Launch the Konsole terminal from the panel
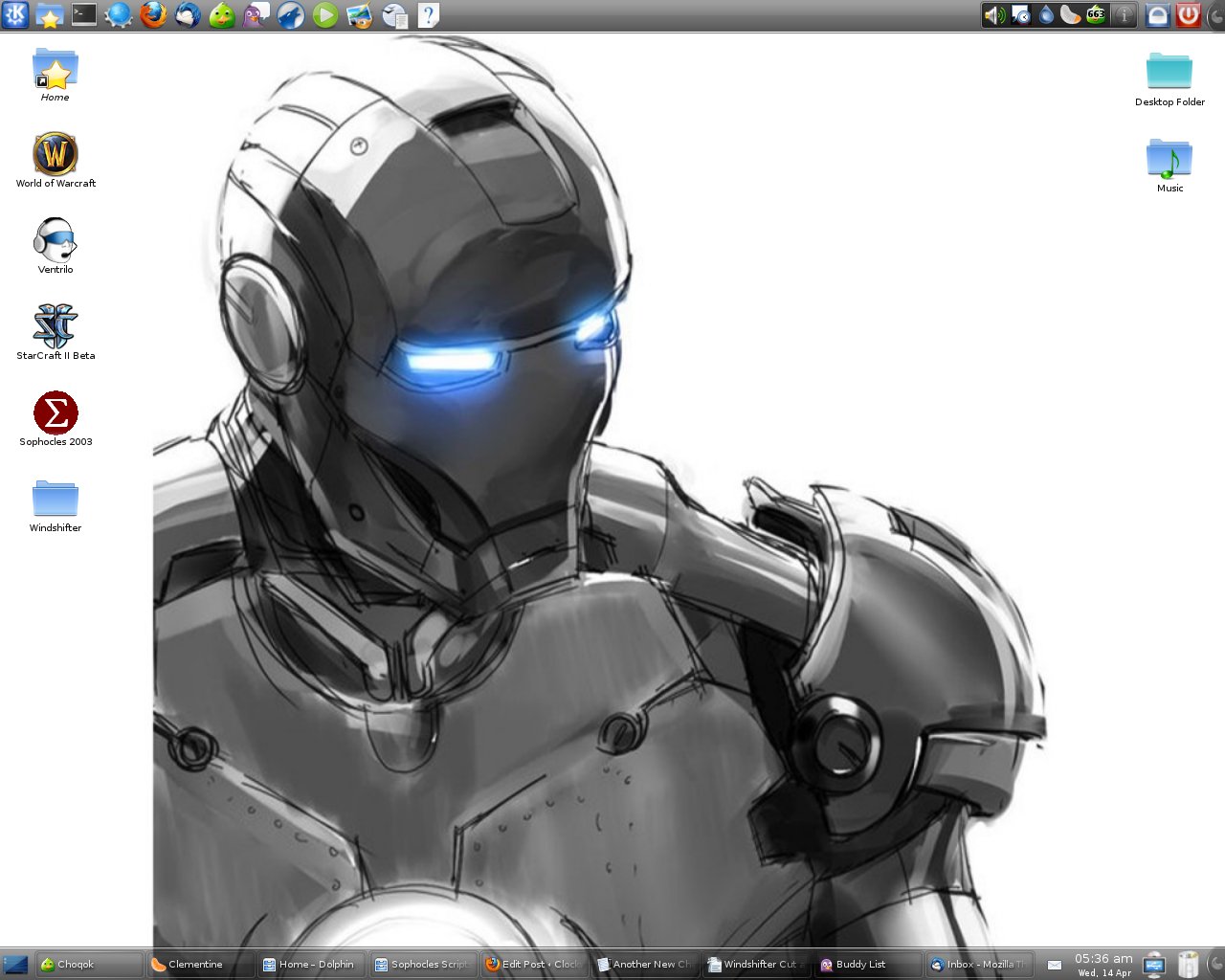 tap(84, 14)
